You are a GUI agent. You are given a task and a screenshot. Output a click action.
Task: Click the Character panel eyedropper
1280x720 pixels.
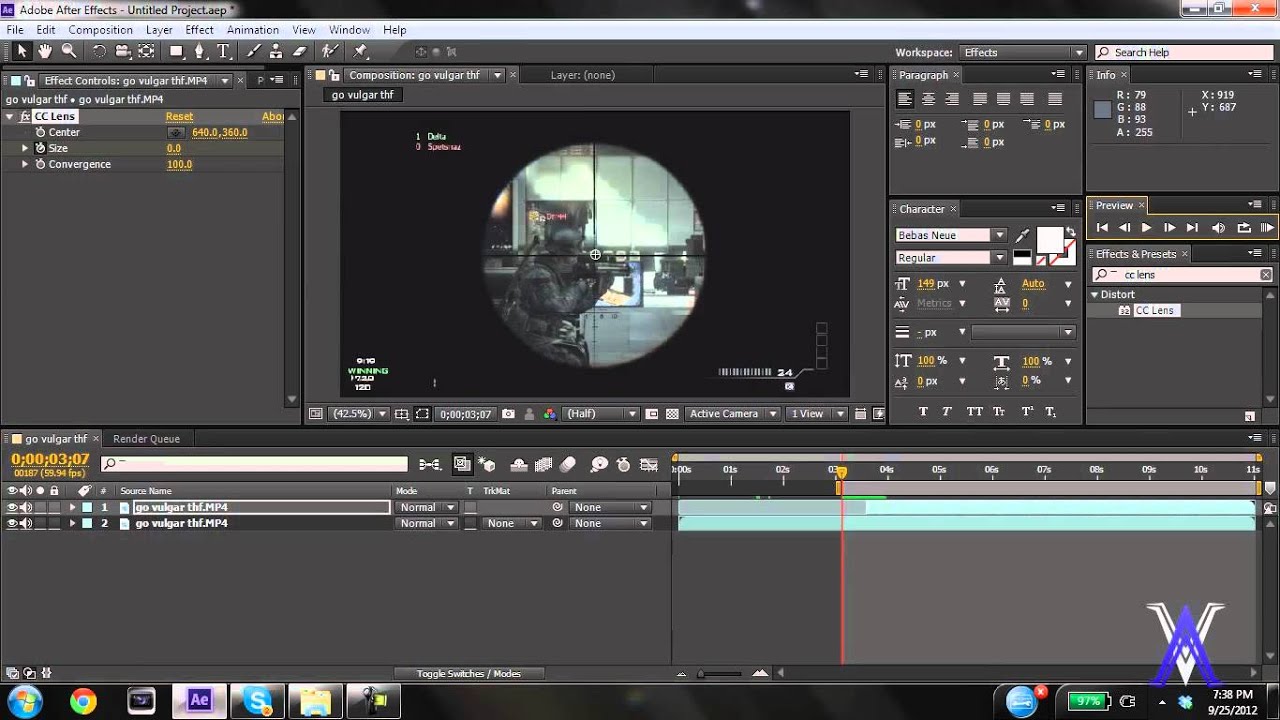[x=1022, y=236]
